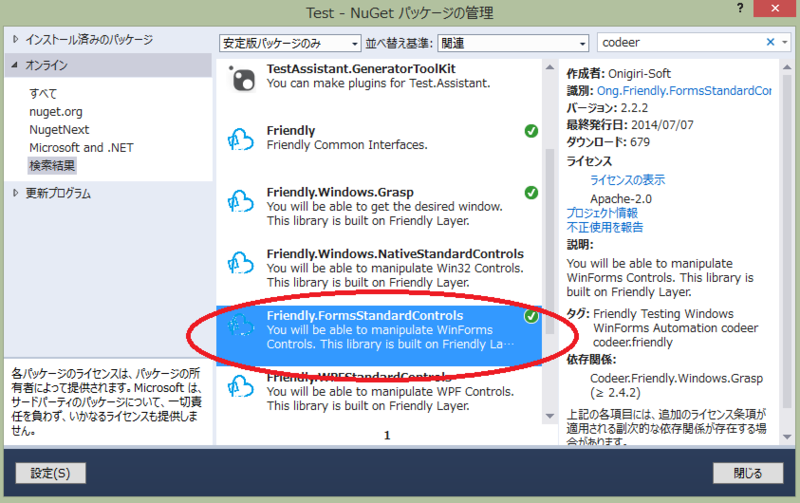Click the Apache-2.0 license text

[621, 199]
